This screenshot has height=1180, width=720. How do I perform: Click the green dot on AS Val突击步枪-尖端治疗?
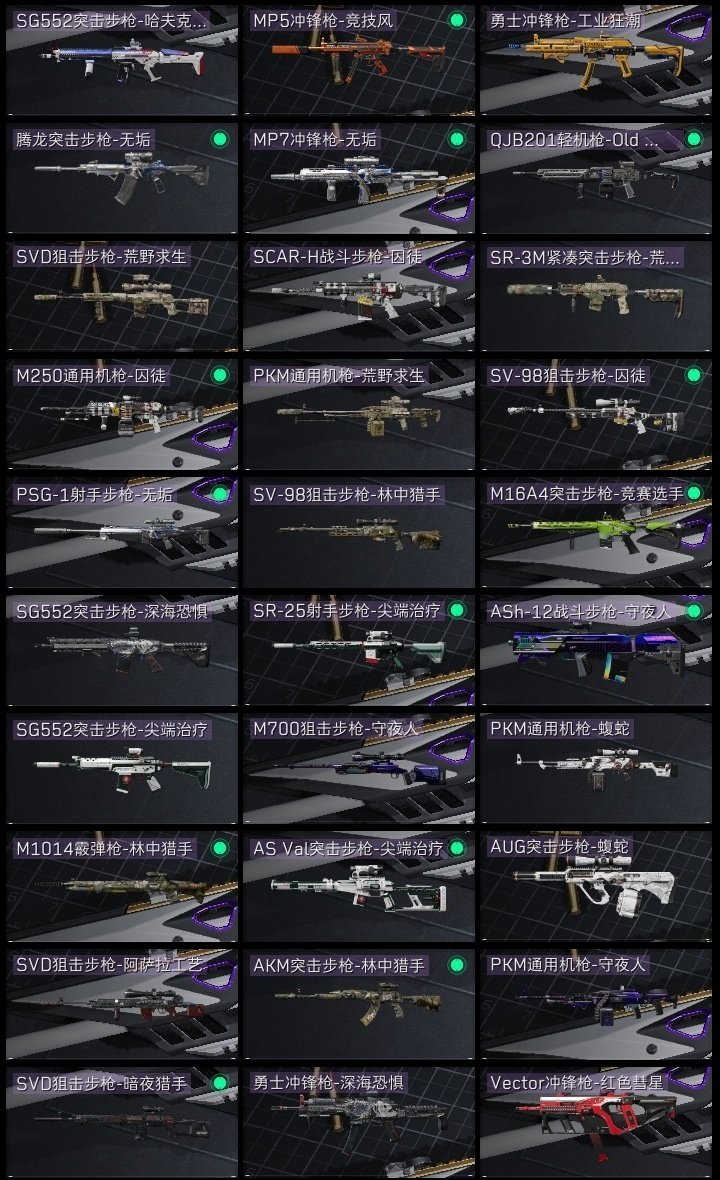click(x=457, y=847)
